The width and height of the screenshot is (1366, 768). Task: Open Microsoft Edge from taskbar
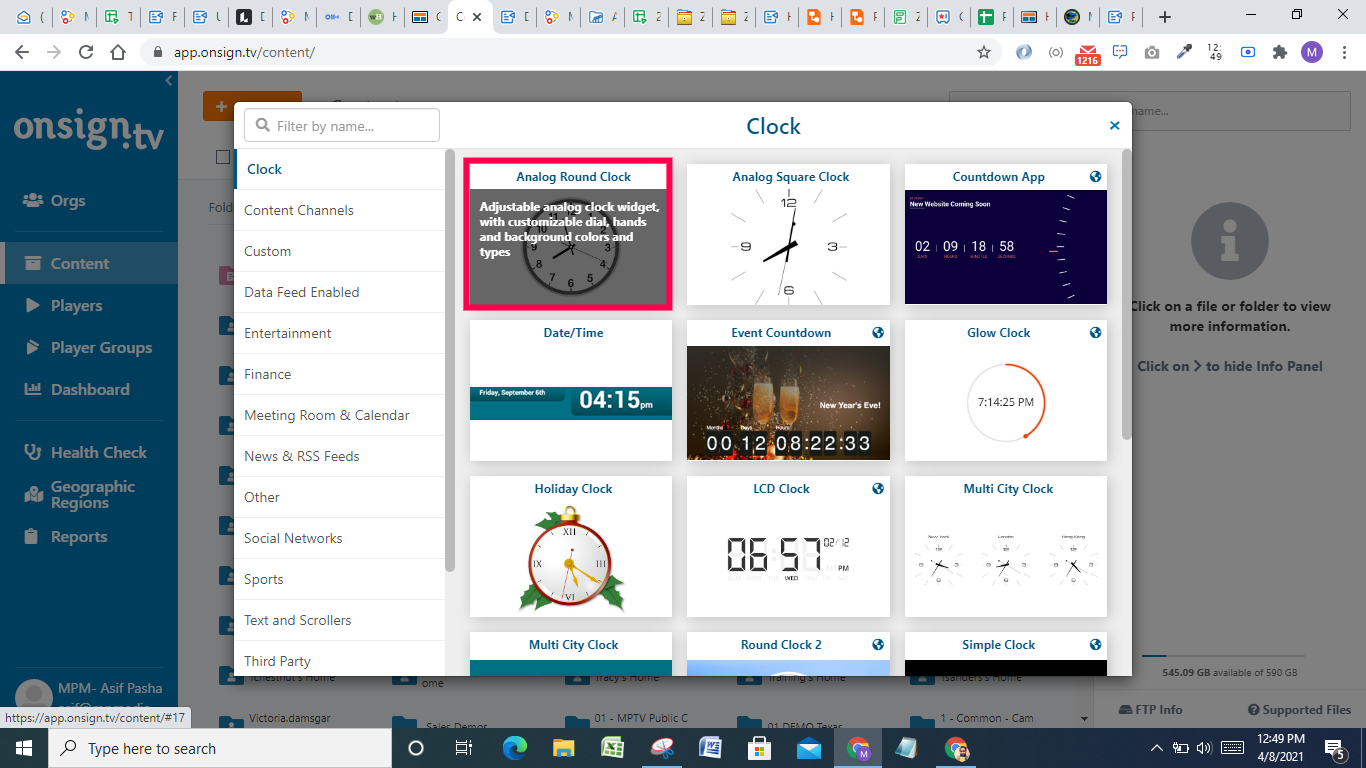click(x=515, y=748)
